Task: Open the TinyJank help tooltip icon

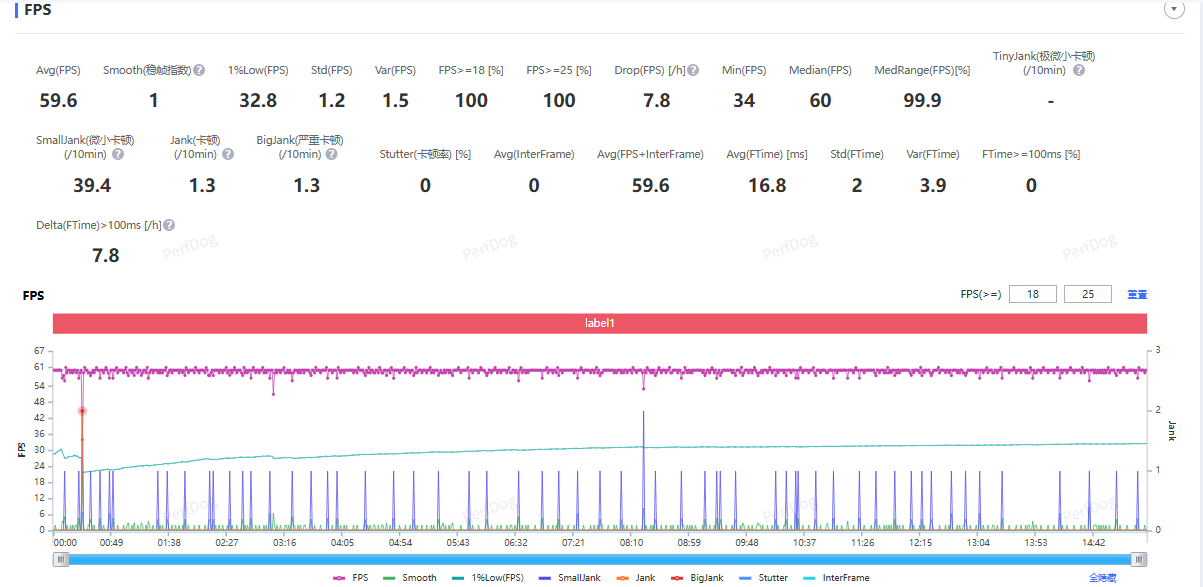Action: (1079, 70)
